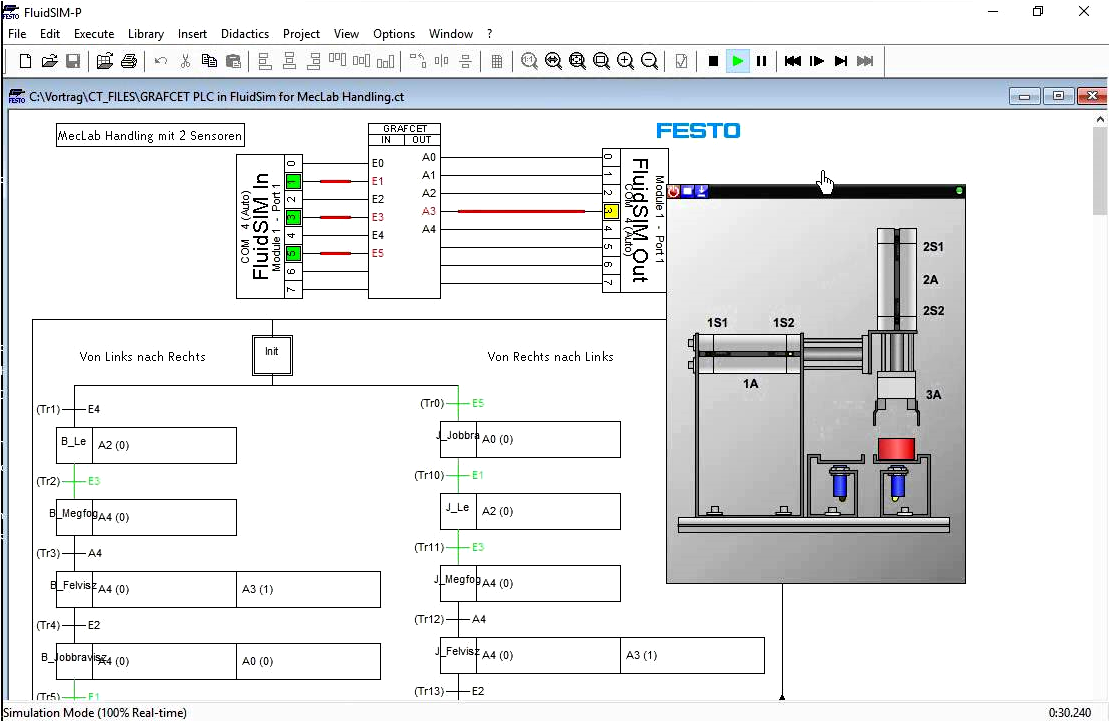Select the Init step box

[x=273, y=355]
